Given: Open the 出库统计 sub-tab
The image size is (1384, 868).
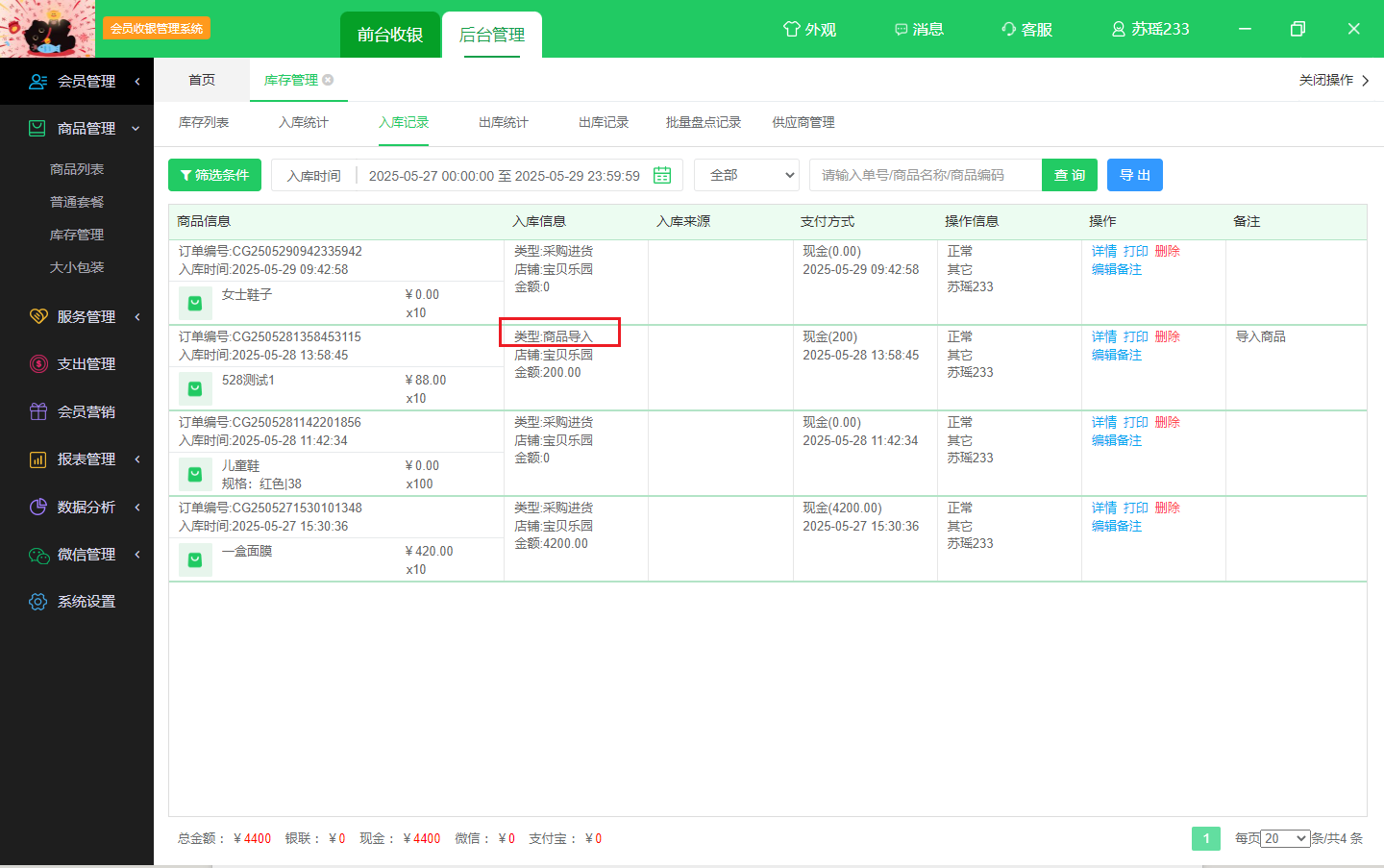Looking at the screenshot, I should coord(504,122).
